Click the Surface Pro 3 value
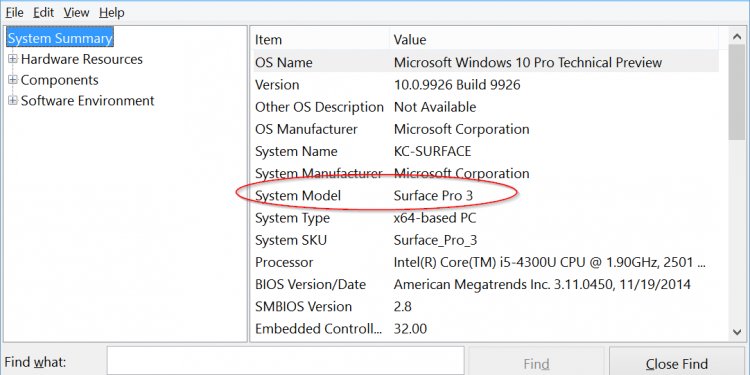Image resolution: width=750 pixels, height=375 pixels. (433, 196)
